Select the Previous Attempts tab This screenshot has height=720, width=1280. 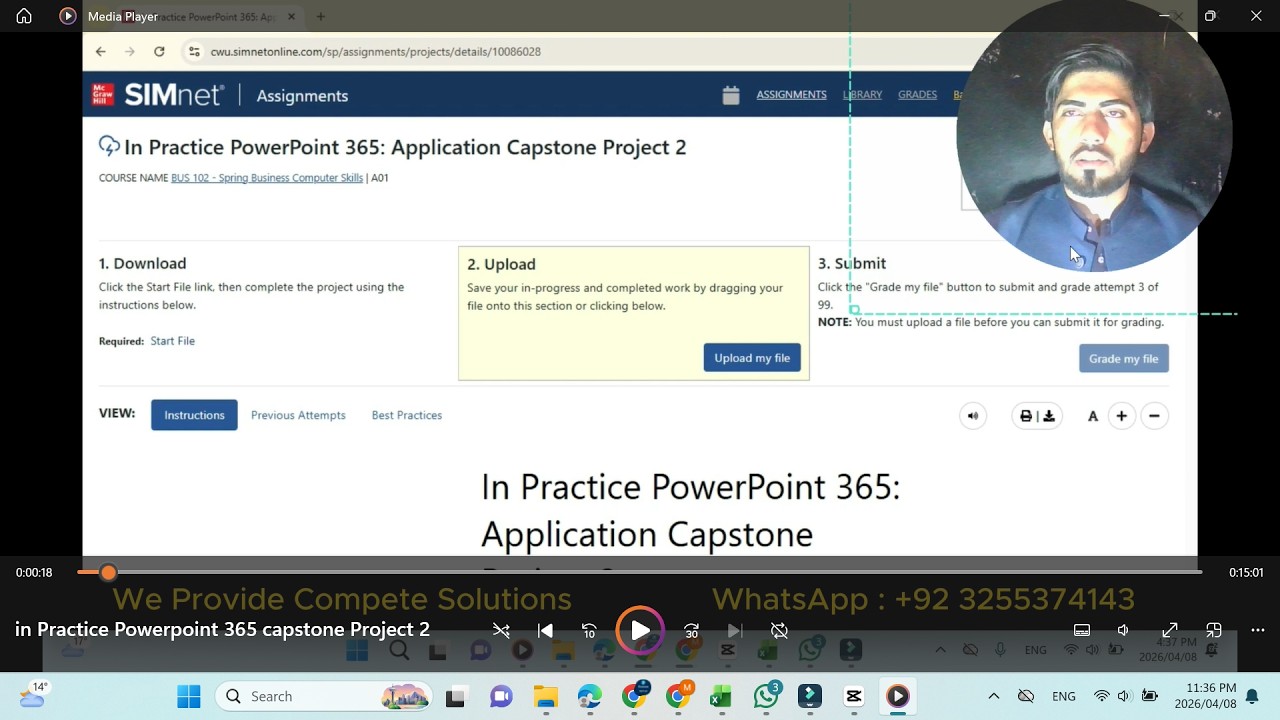(x=298, y=415)
